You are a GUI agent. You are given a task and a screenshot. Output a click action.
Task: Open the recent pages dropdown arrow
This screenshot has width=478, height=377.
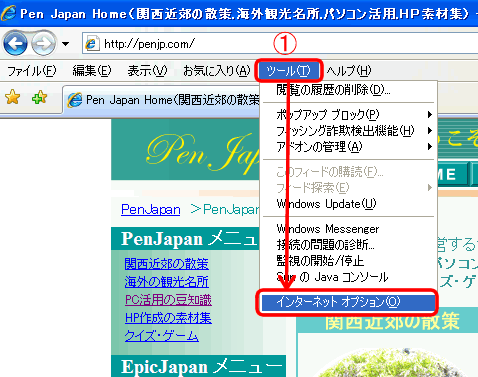66,44
